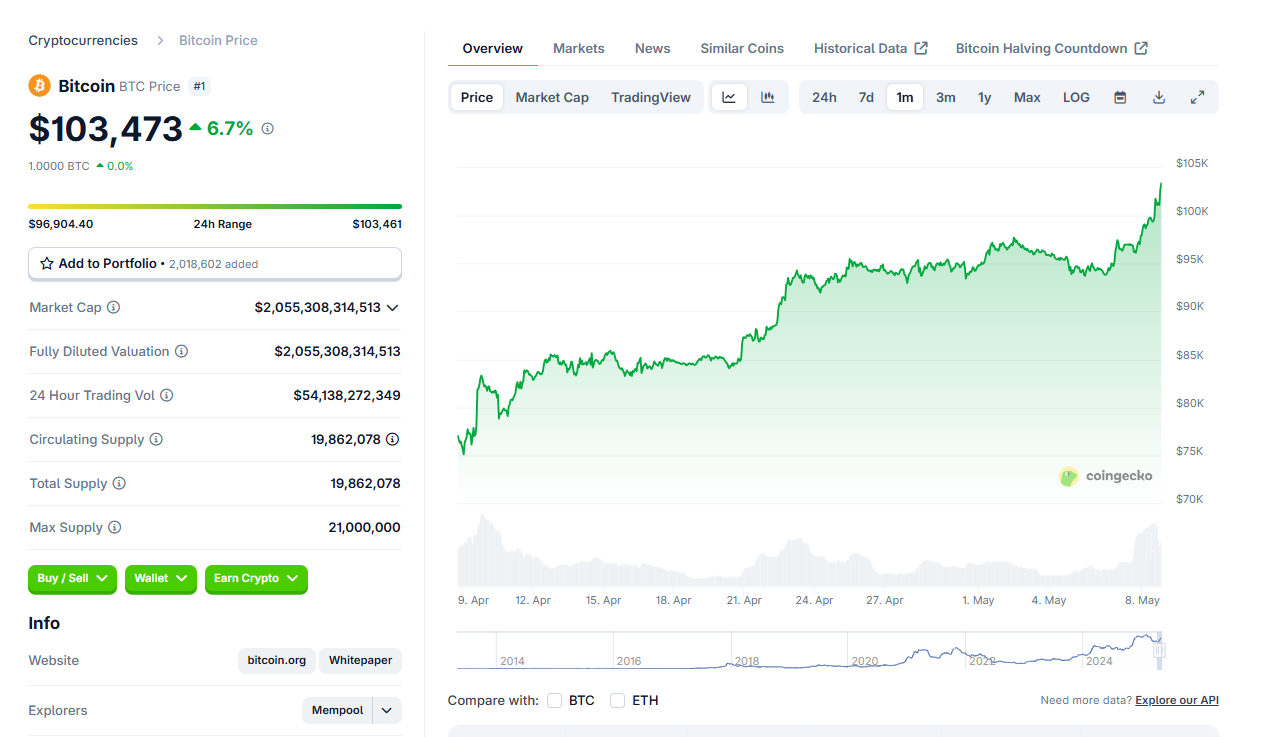Toggle LOG scale on the chart
This screenshot has width=1269, height=737.
point(1076,97)
